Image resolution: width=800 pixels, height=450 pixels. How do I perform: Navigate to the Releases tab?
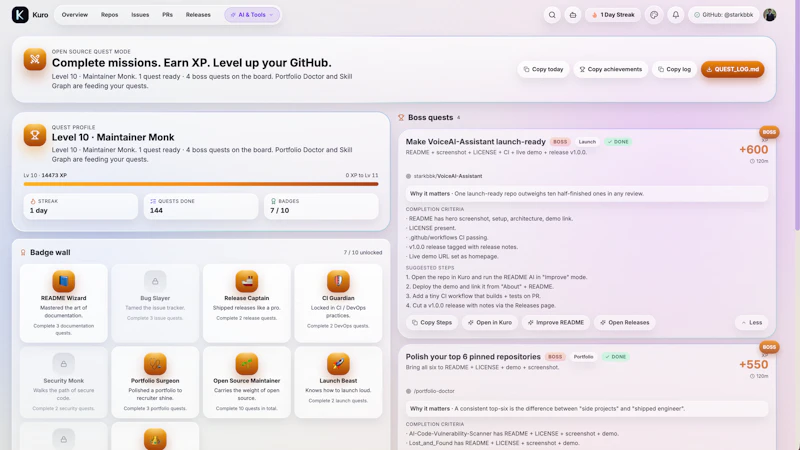(x=198, y=15)
